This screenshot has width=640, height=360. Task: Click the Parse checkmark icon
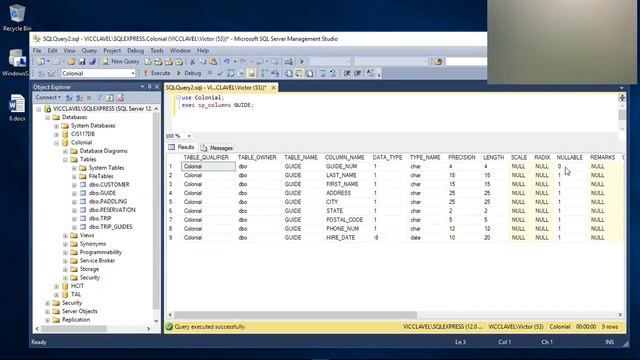[x=220, y=73]
